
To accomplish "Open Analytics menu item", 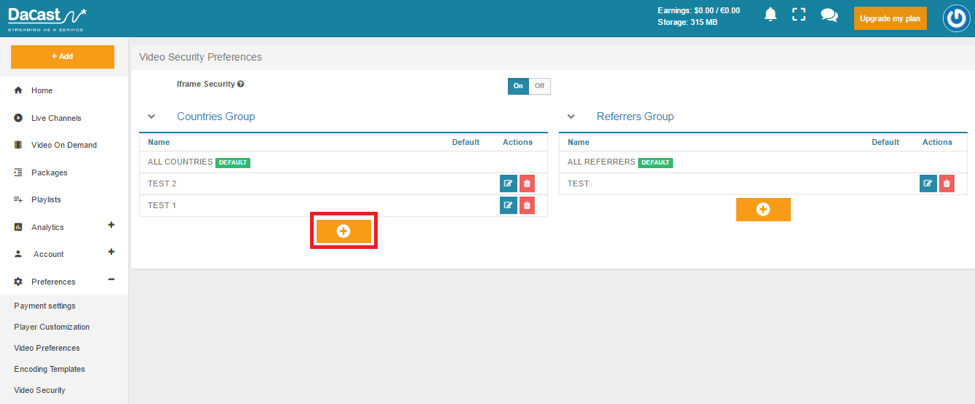I will [48, 227].
